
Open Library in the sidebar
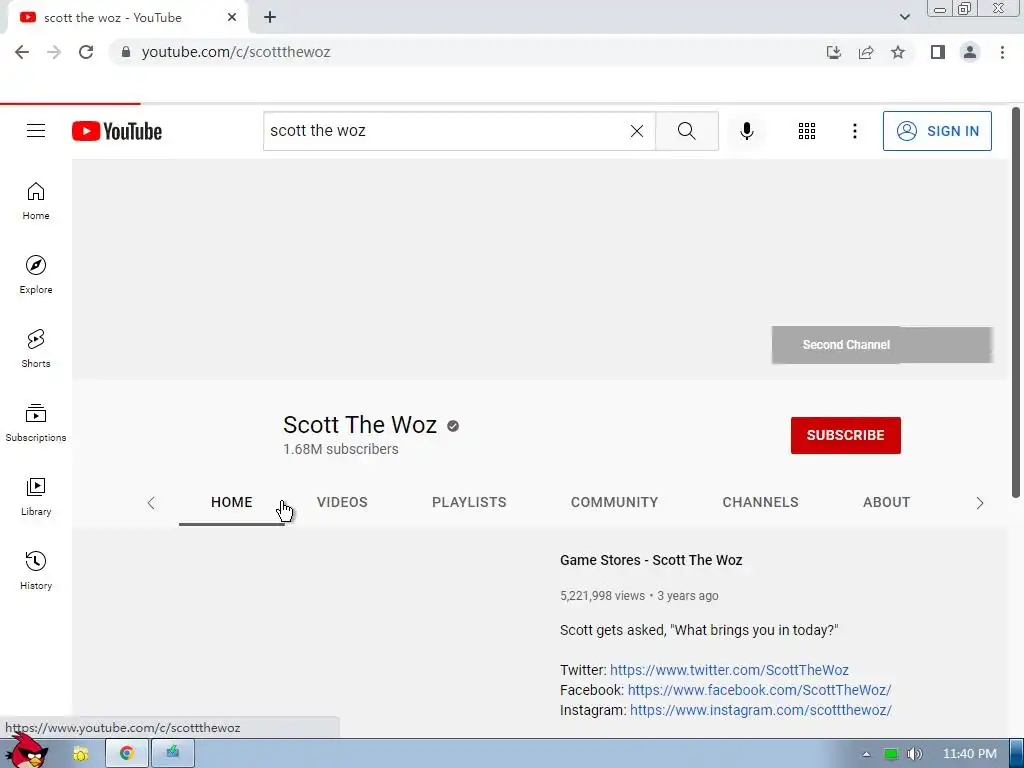(36, 497)
